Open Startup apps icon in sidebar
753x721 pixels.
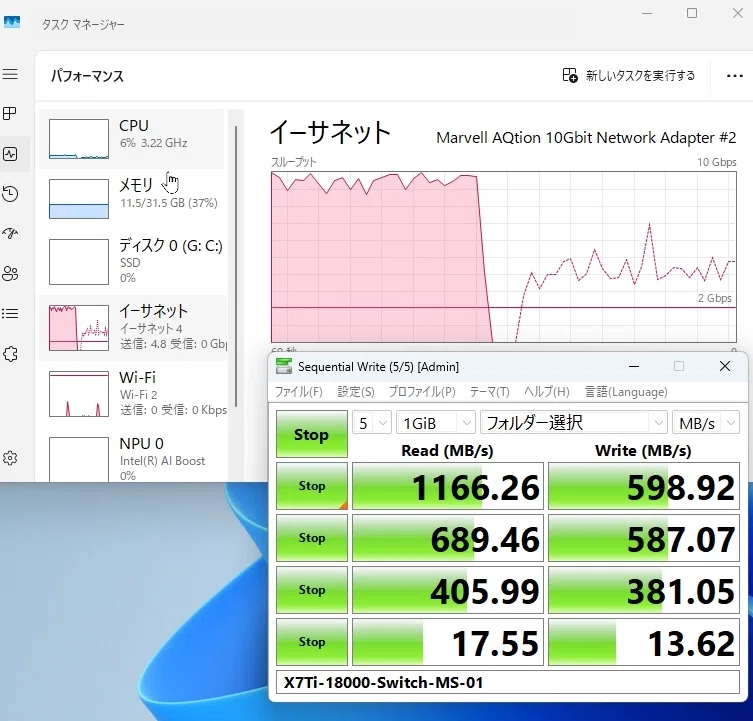point(10,233)
